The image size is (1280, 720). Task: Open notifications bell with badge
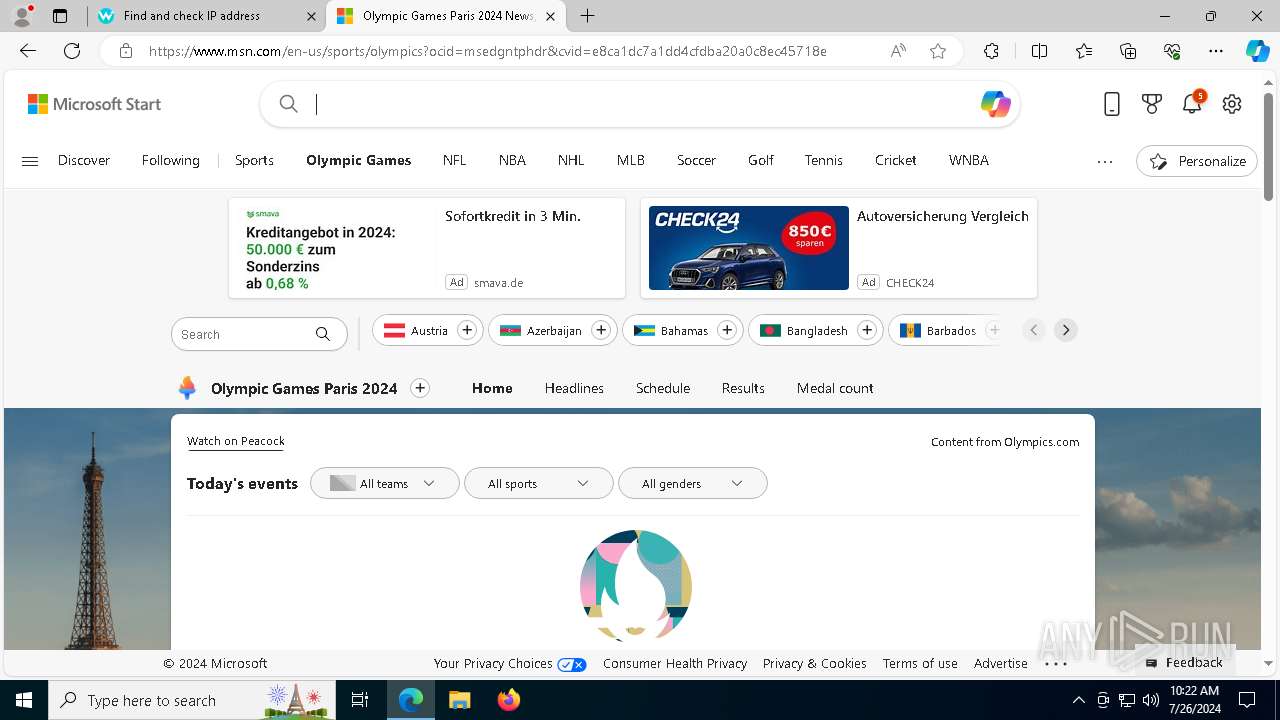point(1192,103)
